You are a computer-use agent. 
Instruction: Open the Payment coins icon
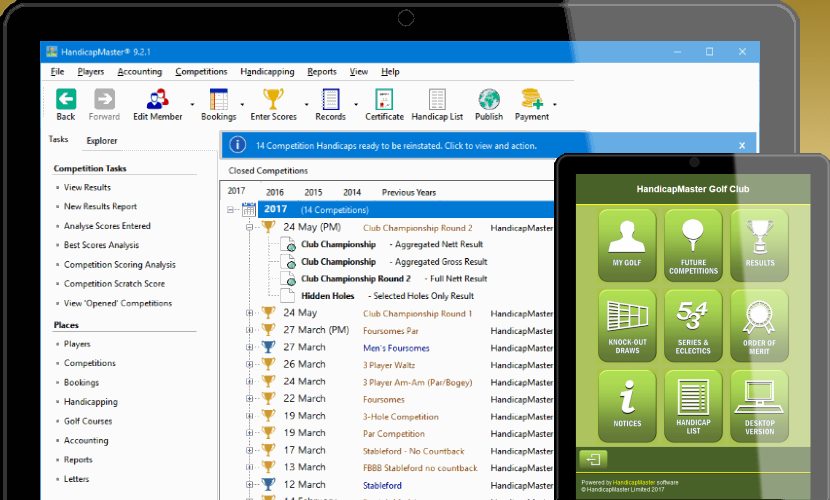tap(531, 100)
